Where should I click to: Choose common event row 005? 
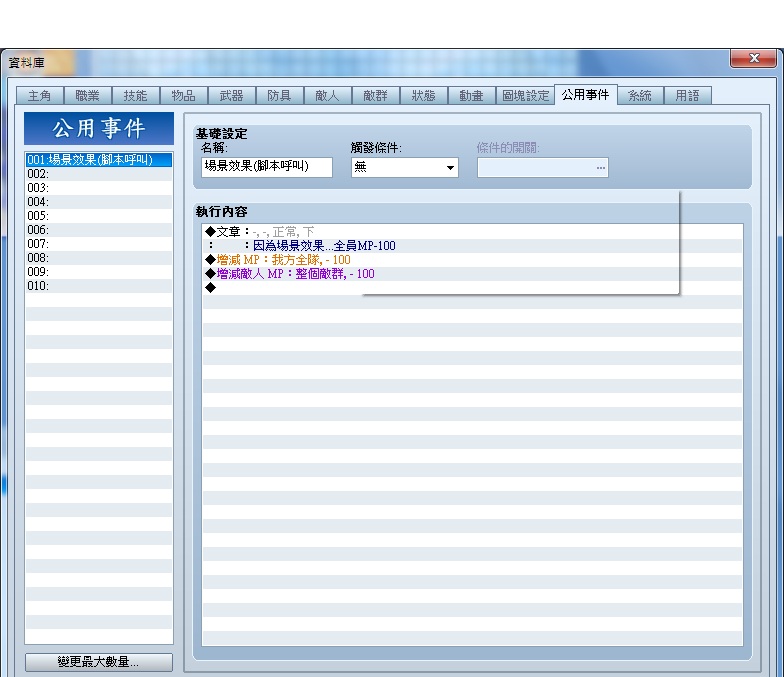tap(99, 216)
